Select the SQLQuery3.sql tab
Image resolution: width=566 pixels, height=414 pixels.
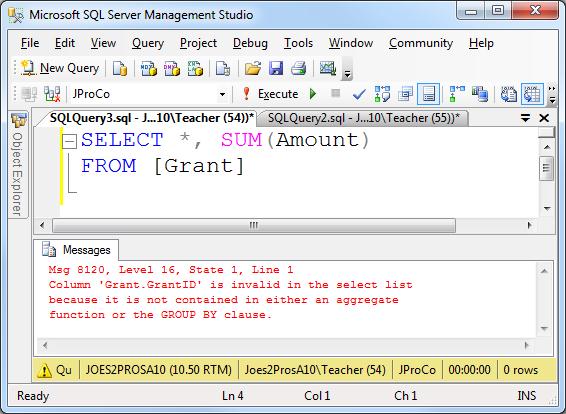tap(152, 118)
